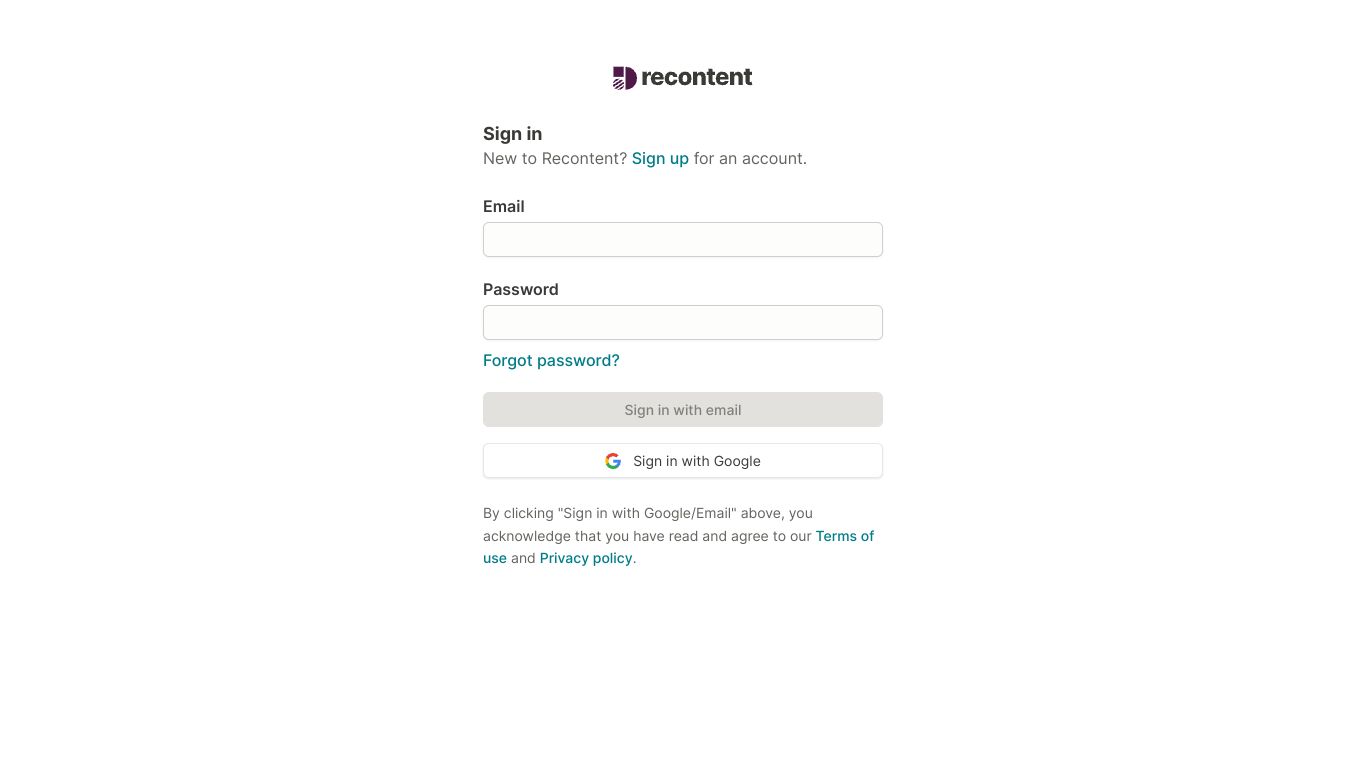Click the Sign in heading

coord(512,134)
